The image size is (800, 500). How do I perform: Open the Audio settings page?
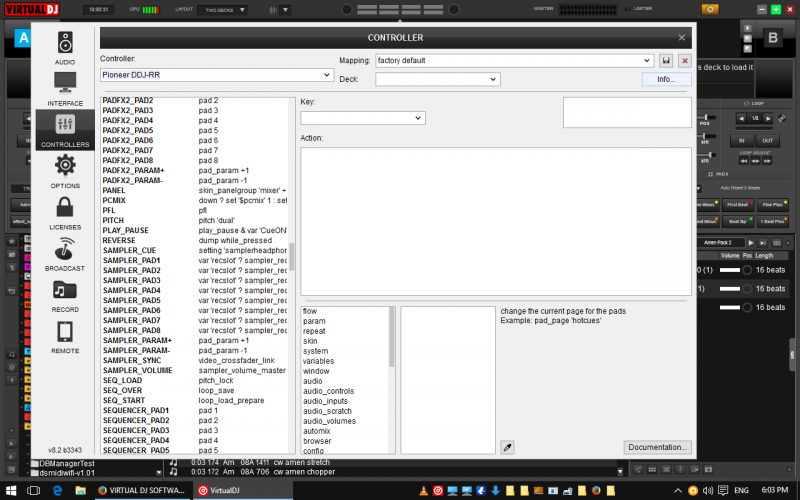coord(65,48)
